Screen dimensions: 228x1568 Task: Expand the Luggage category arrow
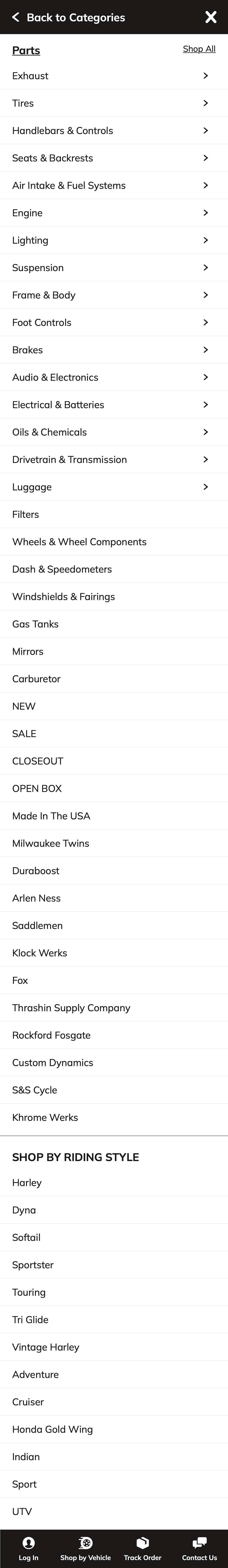[206, 486]
